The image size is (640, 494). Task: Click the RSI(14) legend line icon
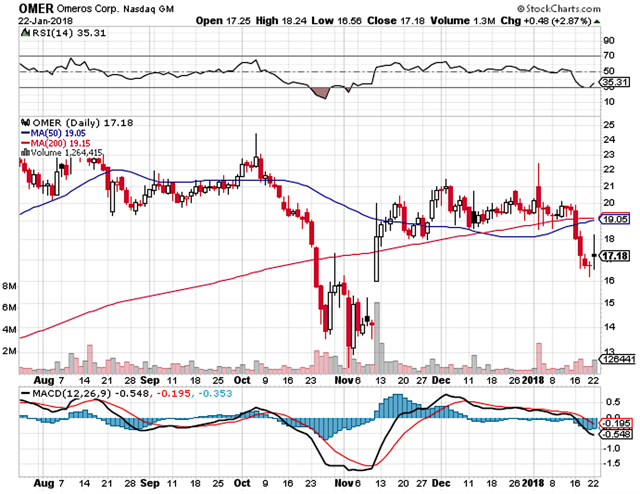click(25, 33)
